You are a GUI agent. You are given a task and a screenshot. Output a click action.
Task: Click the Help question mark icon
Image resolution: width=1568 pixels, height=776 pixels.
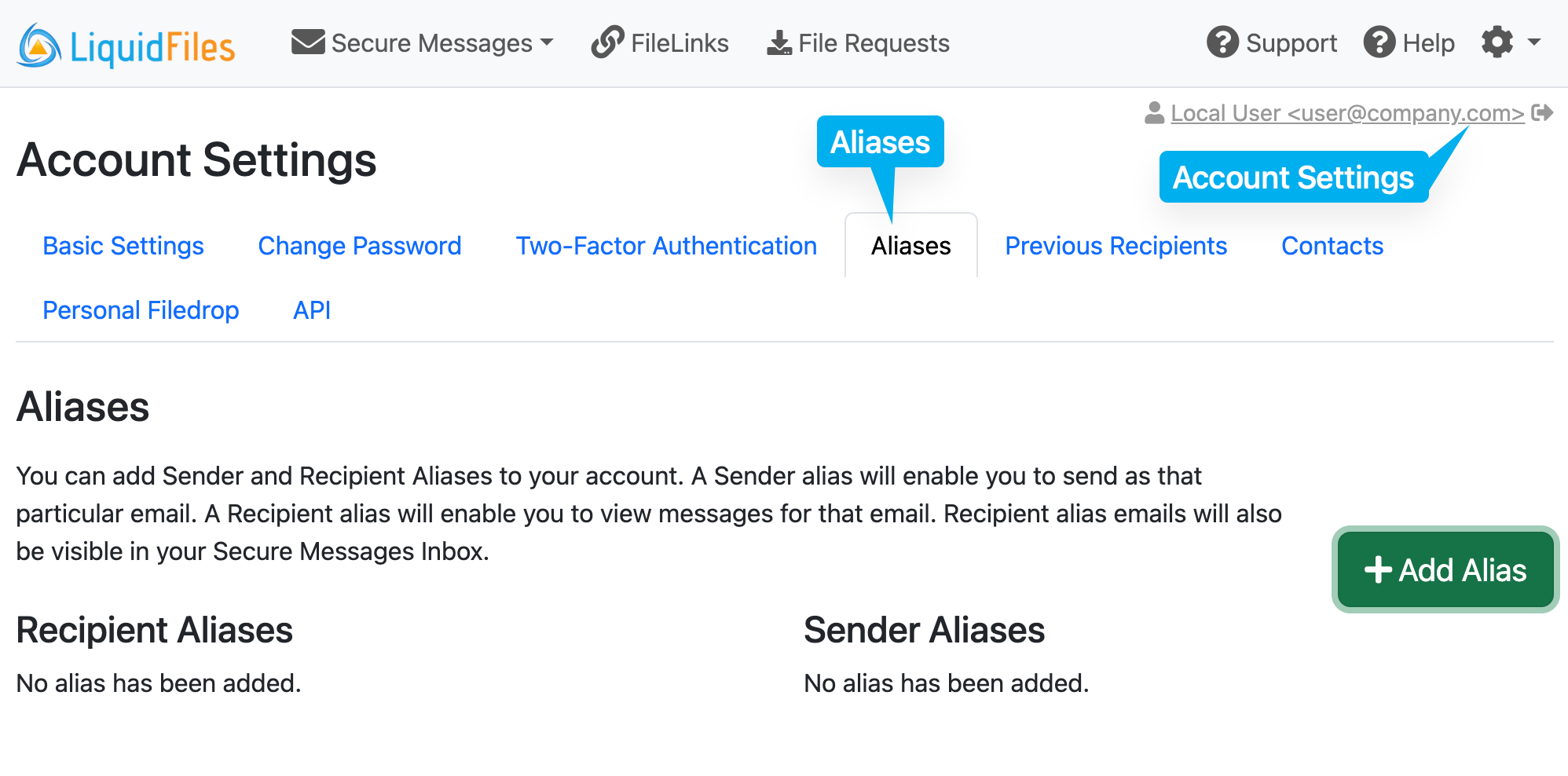1379,42
